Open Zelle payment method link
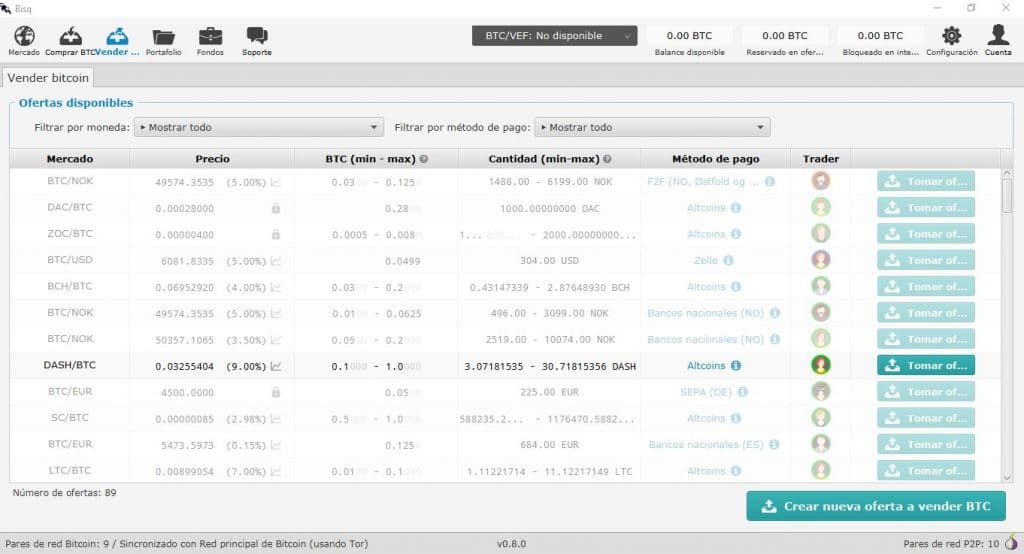 (705, 260)
